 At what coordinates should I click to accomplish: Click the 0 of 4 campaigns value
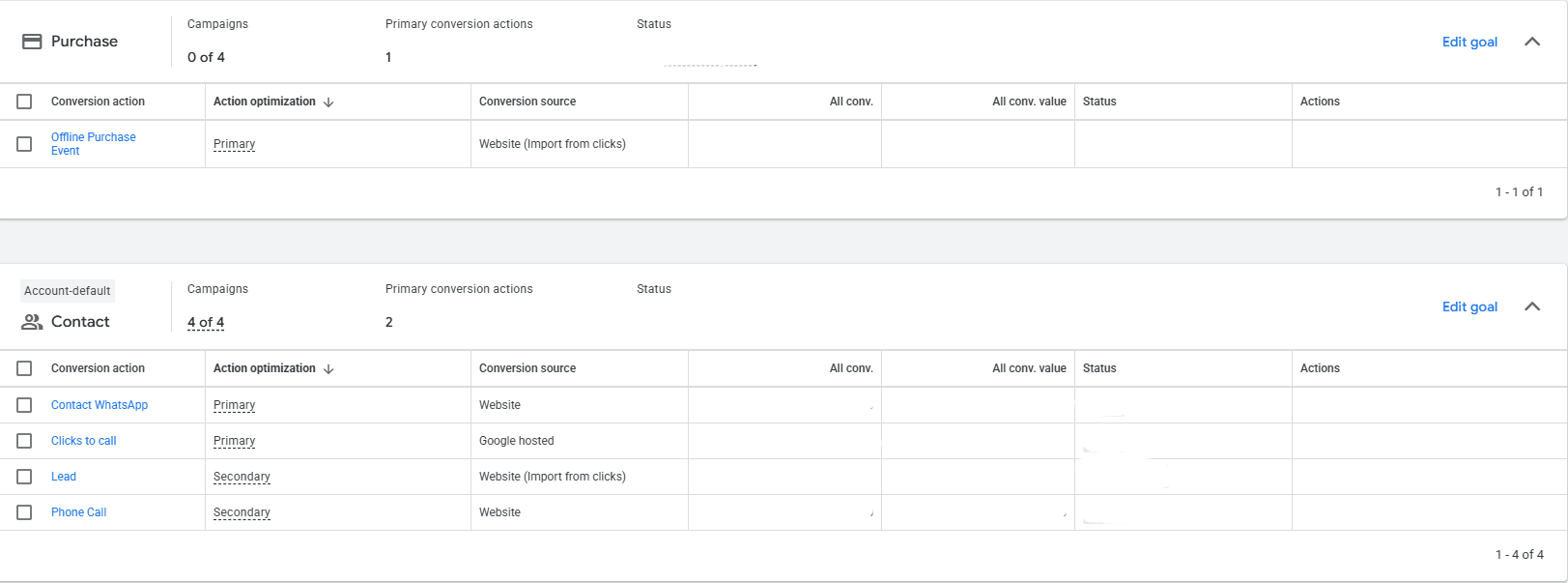(206, 57)
